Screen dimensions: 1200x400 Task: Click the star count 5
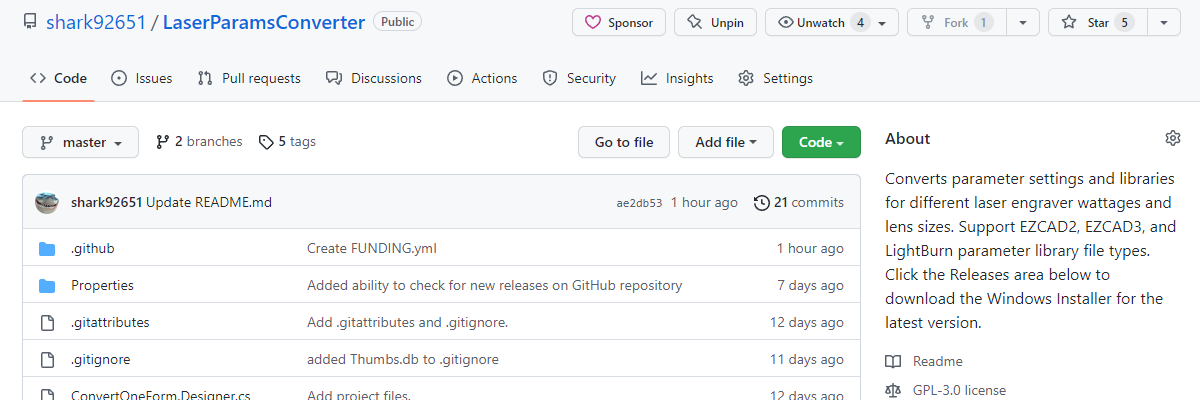[1125, 22]
